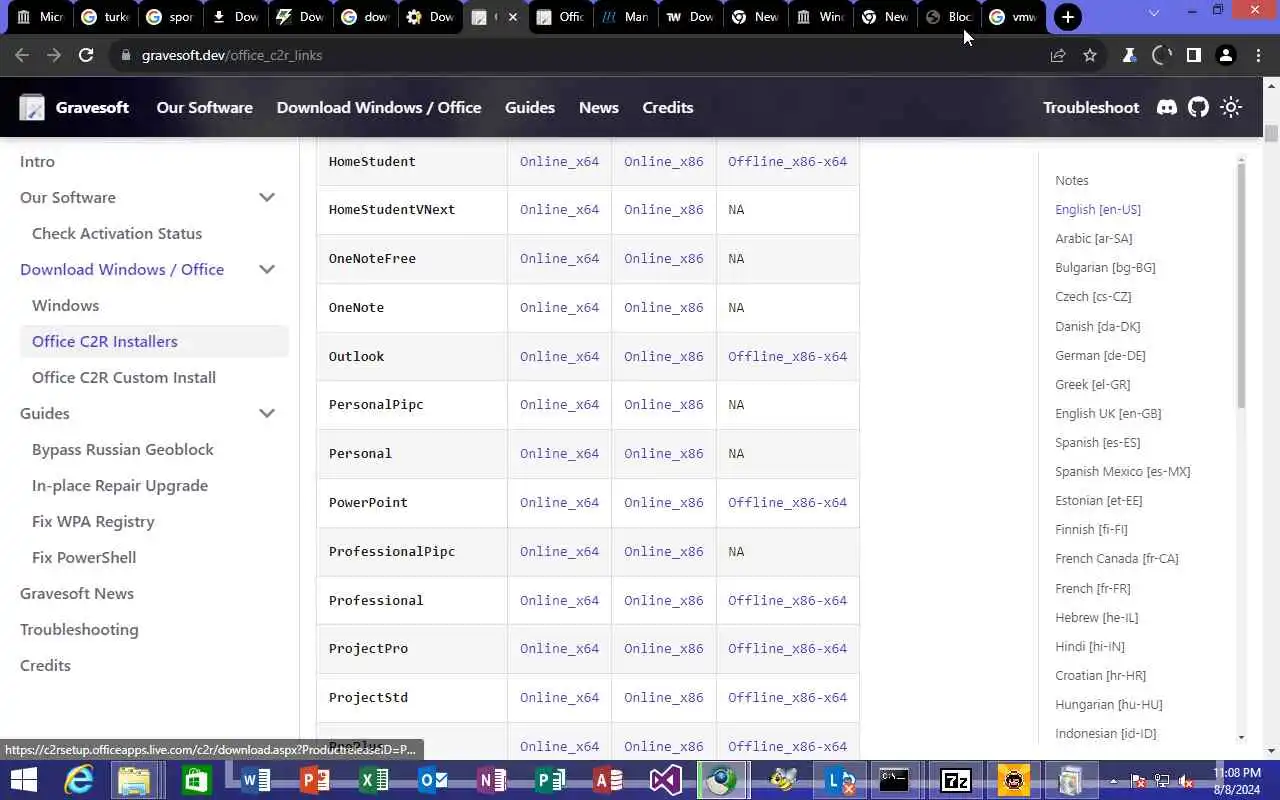Launch Access from taskbar
Viewport: 1280px width, 800px height.
click(607, 779)
